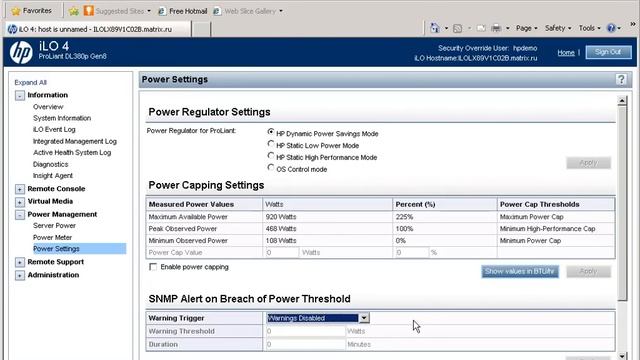
Task: Open a new blank browser tab
Action: pyautogui.click(x=201, y=29)
